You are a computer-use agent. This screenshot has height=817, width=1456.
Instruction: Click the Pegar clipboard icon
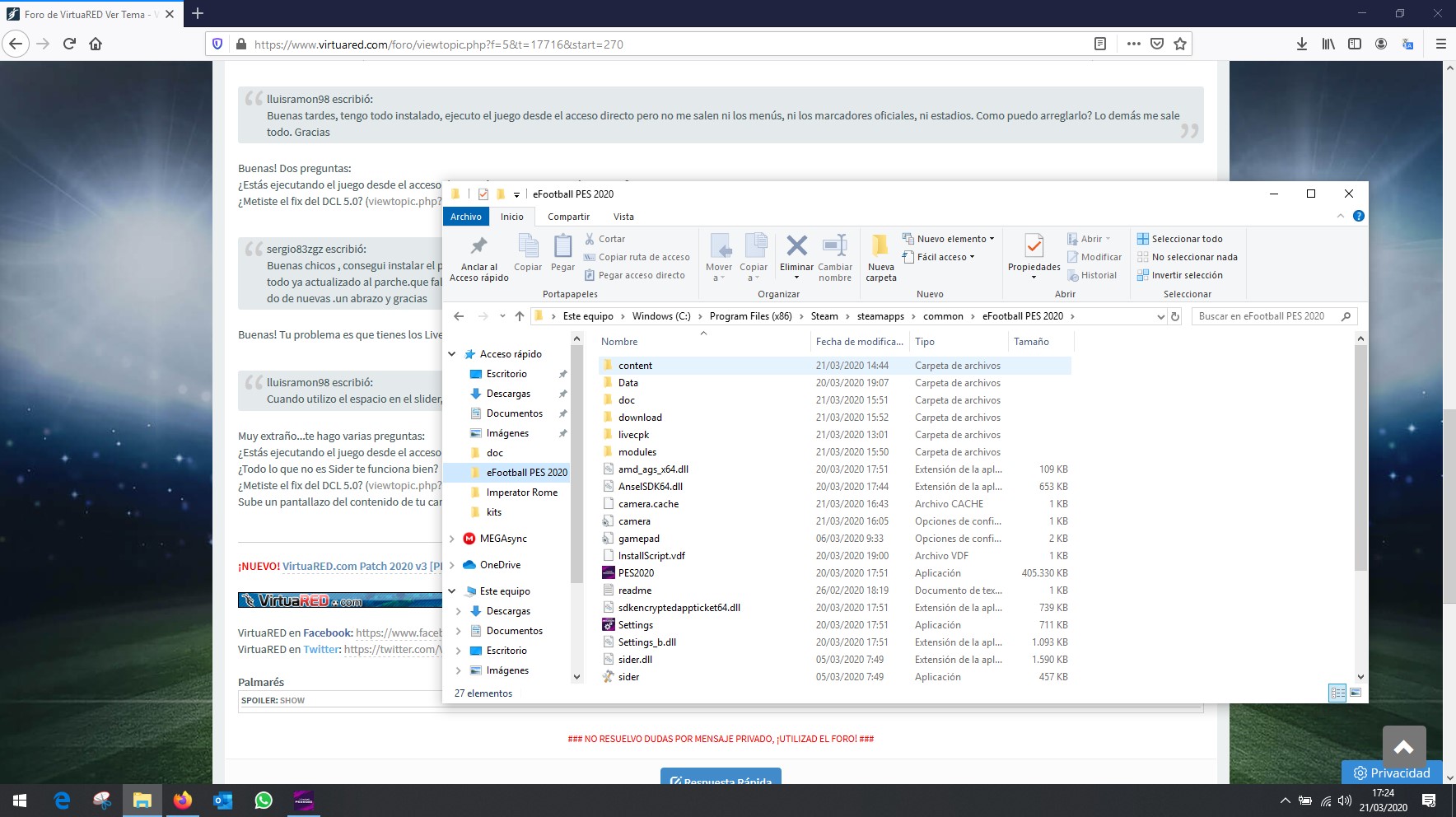(x=563, y=245)
